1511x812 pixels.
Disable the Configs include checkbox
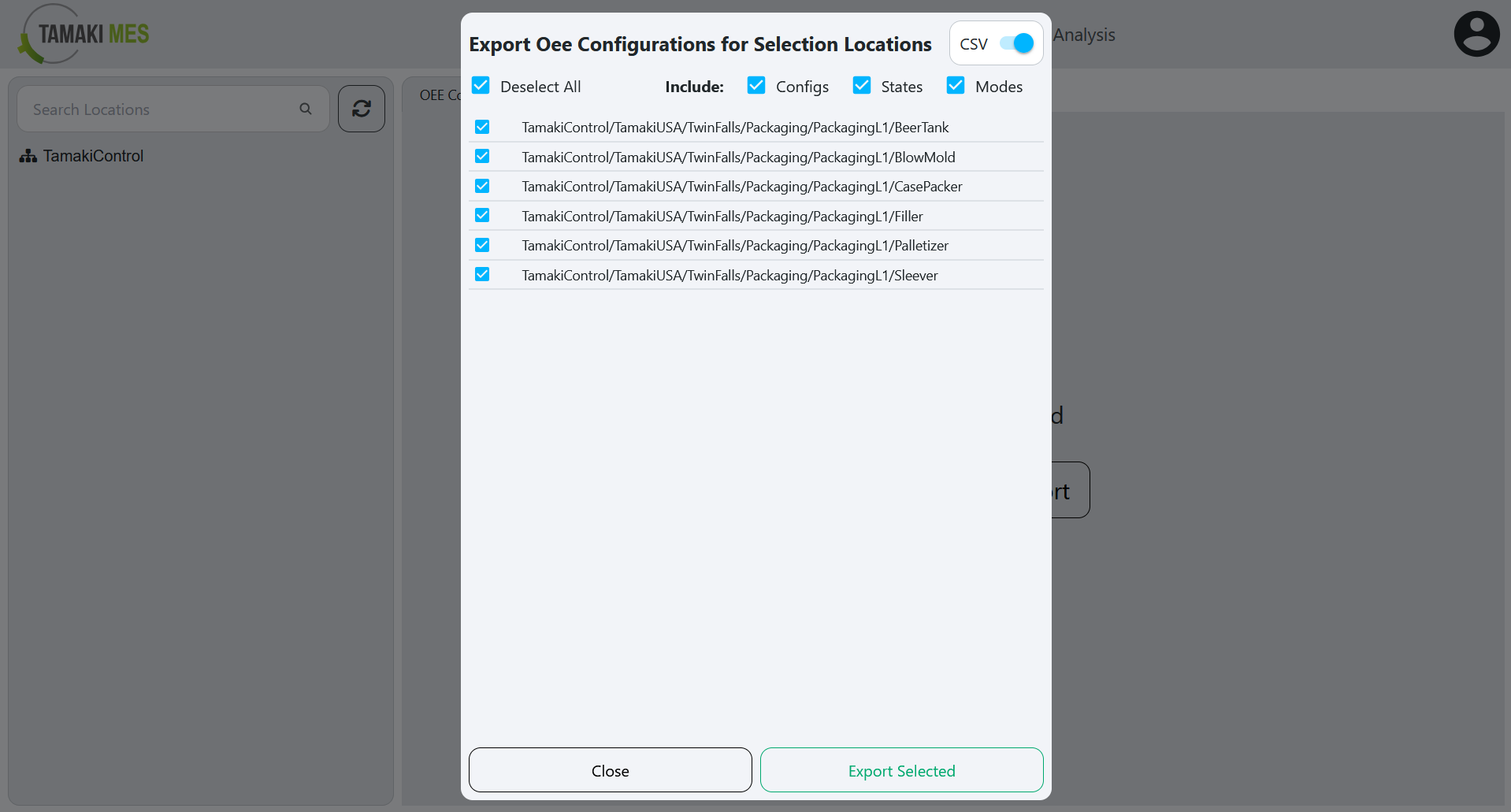(x=755, y=84)
